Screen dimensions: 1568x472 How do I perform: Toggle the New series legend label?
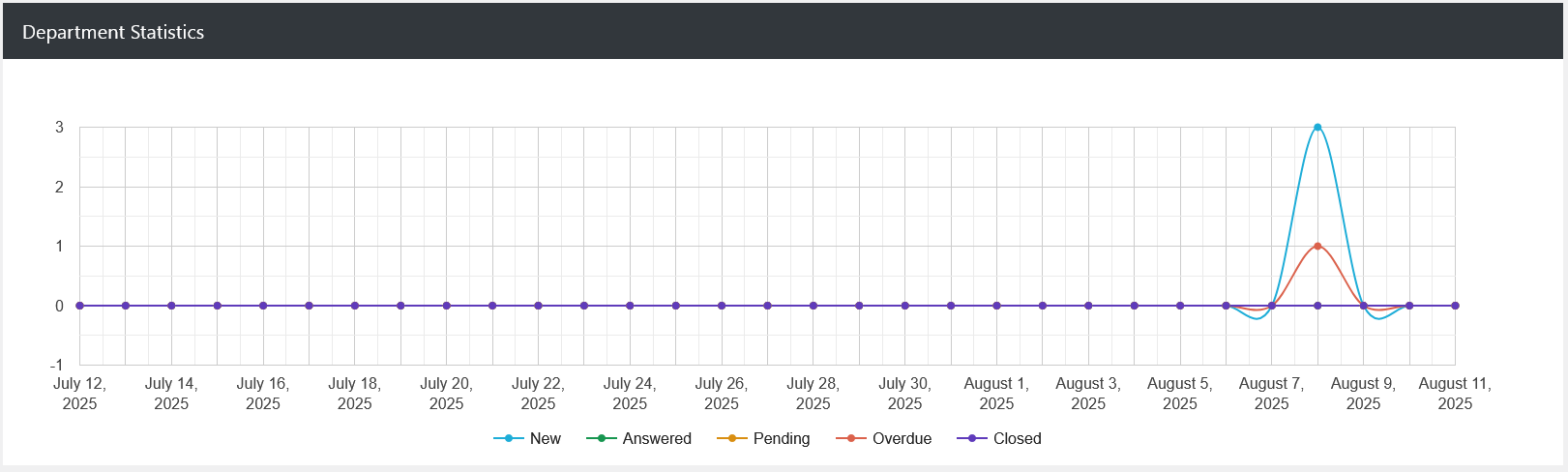[x=545, y=438]
